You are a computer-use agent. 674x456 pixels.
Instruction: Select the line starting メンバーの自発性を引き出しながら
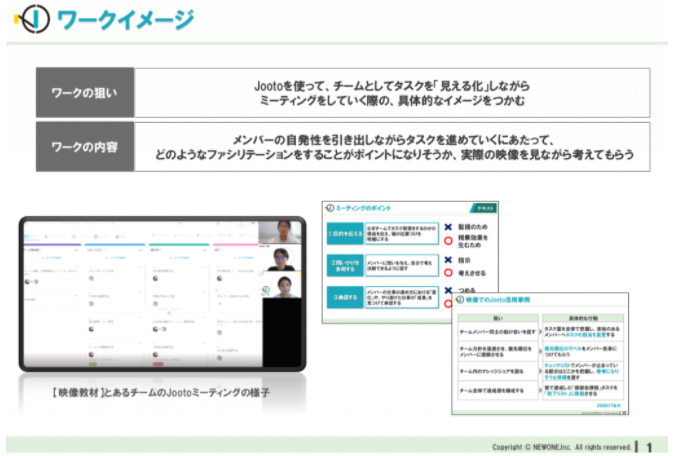pyautogui.click(x=393, y=140)
